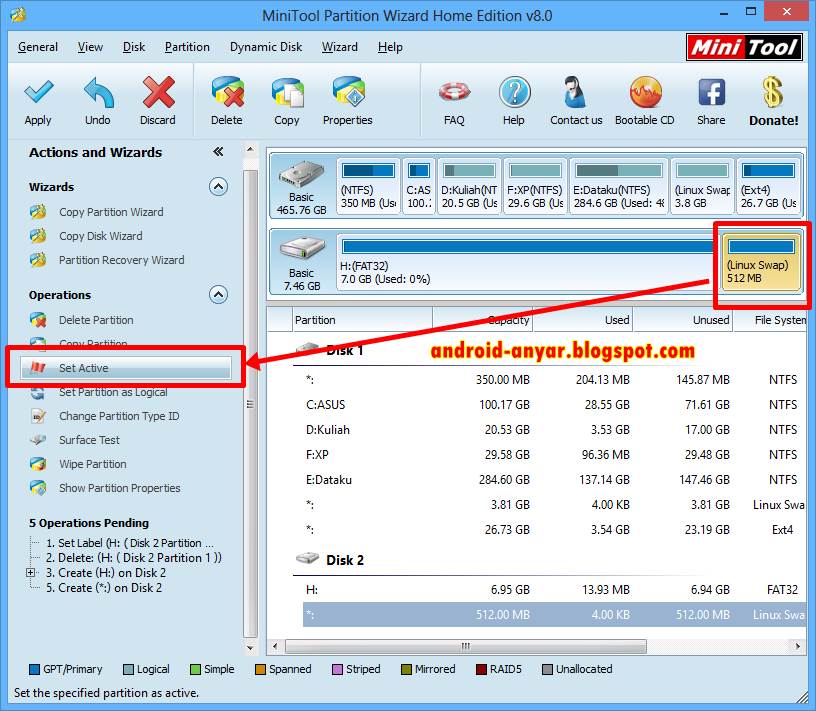
Task: Collapse the Wizards section
Action: coord(218,186)
